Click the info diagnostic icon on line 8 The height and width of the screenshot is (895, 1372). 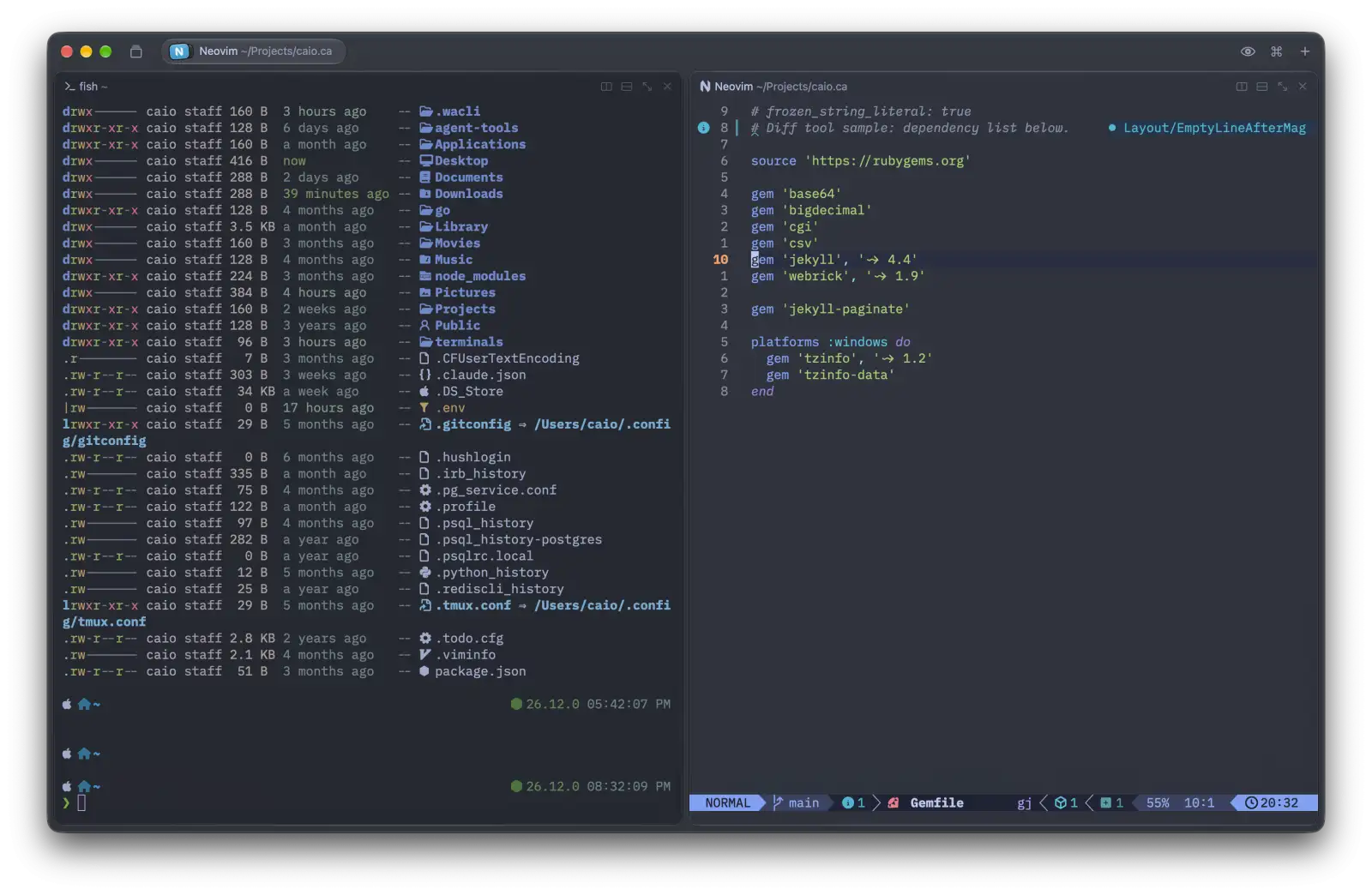pyautogui.click(x=703, y=128)
